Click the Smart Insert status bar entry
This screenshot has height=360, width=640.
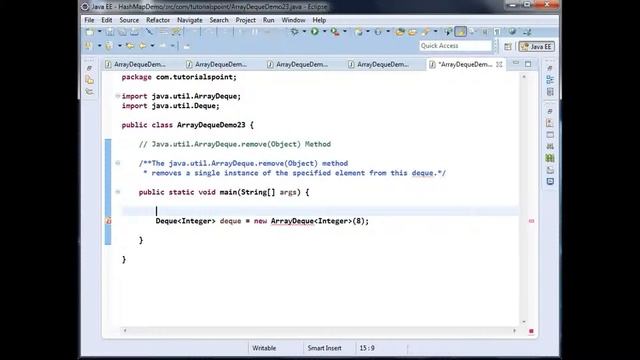(x=324, y=348)
